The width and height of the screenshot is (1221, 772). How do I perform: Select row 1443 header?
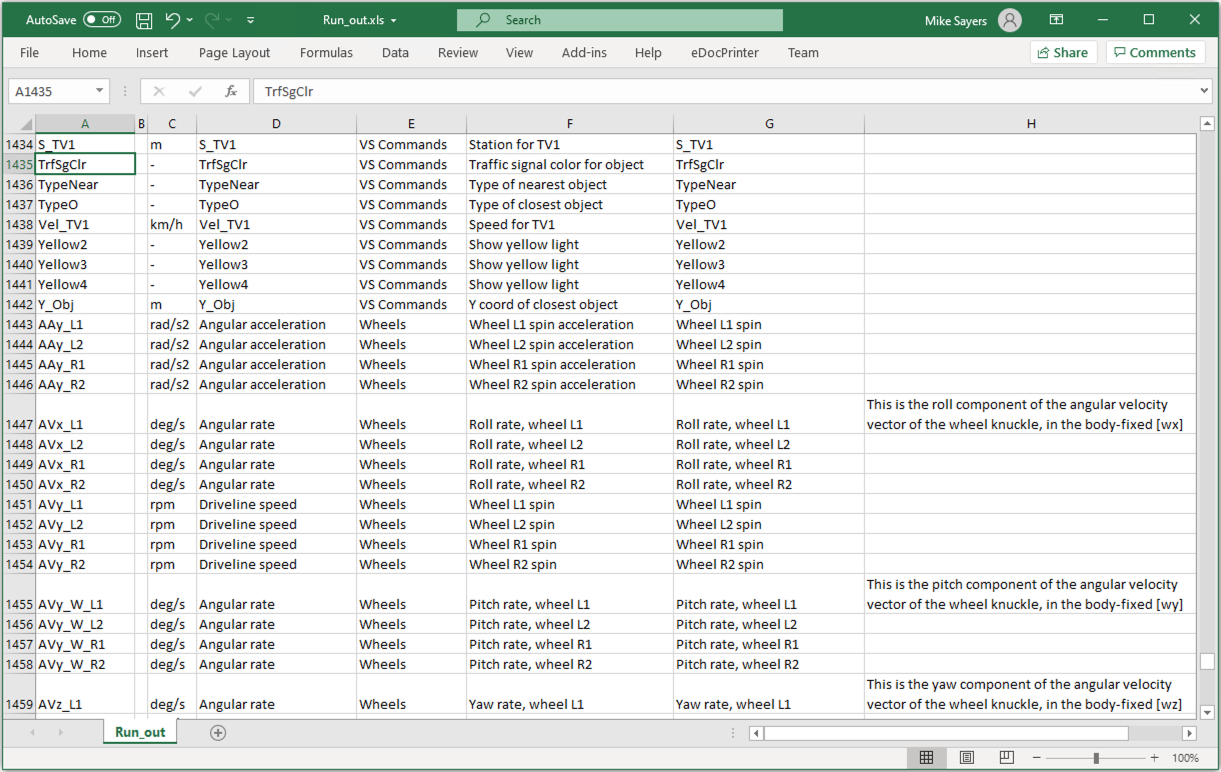18,324
